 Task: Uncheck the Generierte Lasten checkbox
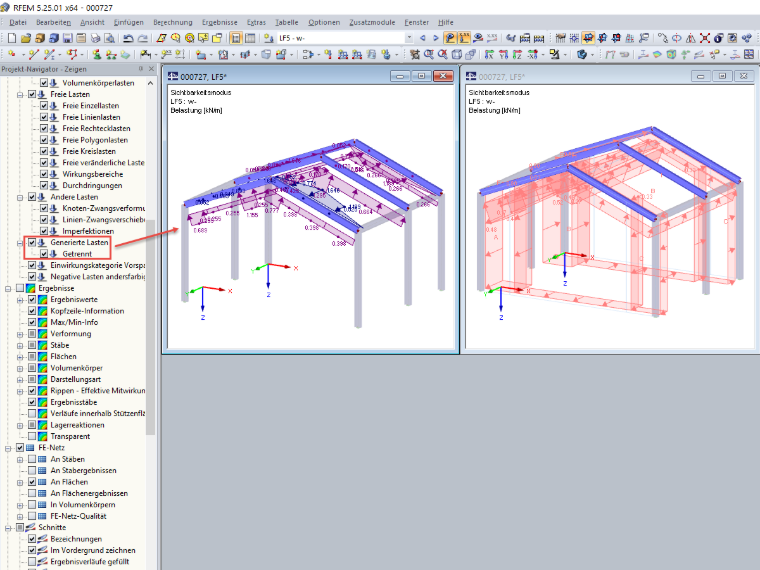click(x=32, y=242)
